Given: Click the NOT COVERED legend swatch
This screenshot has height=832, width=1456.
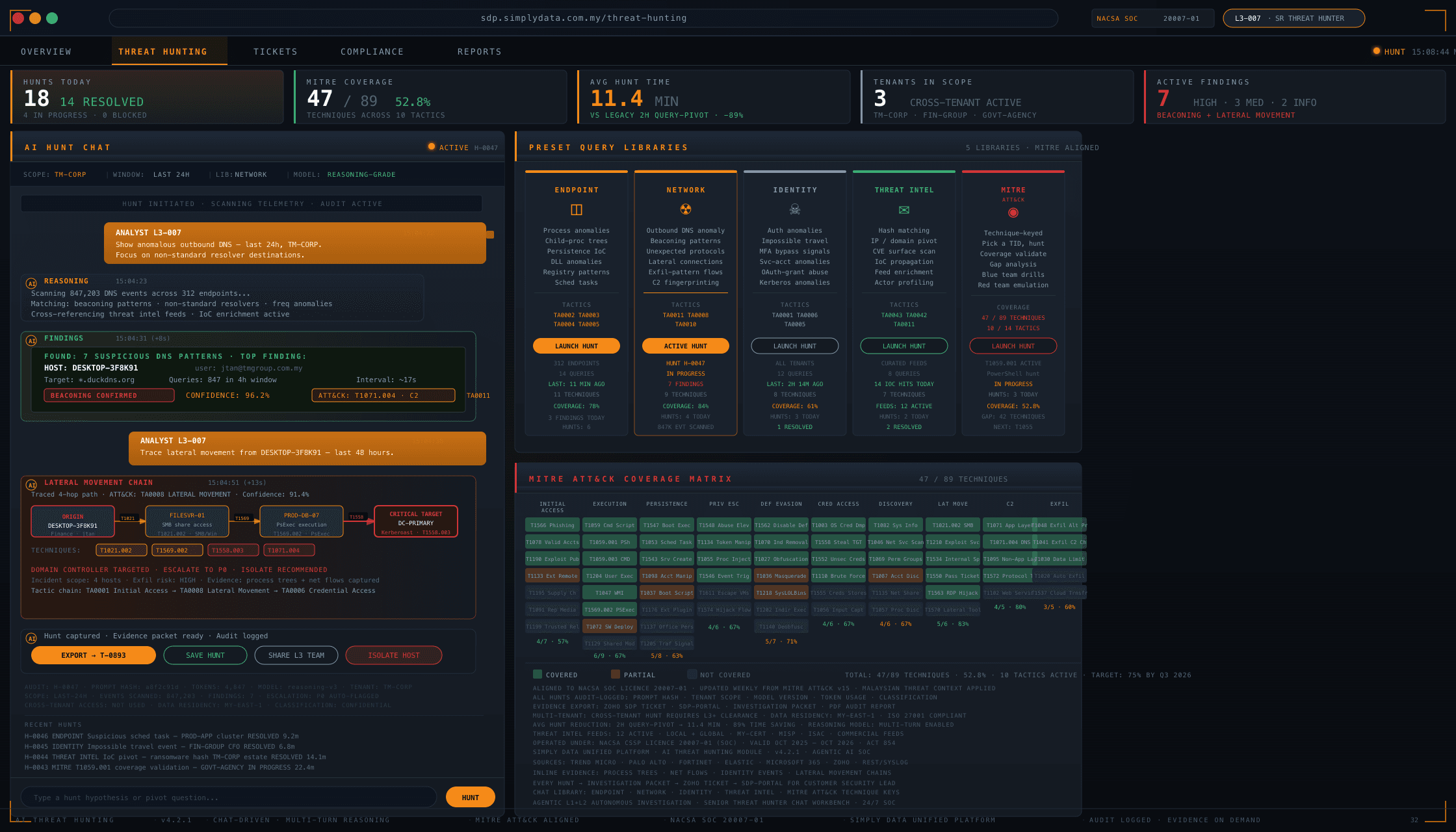Looking at the screenshot, I should point(692,674).
